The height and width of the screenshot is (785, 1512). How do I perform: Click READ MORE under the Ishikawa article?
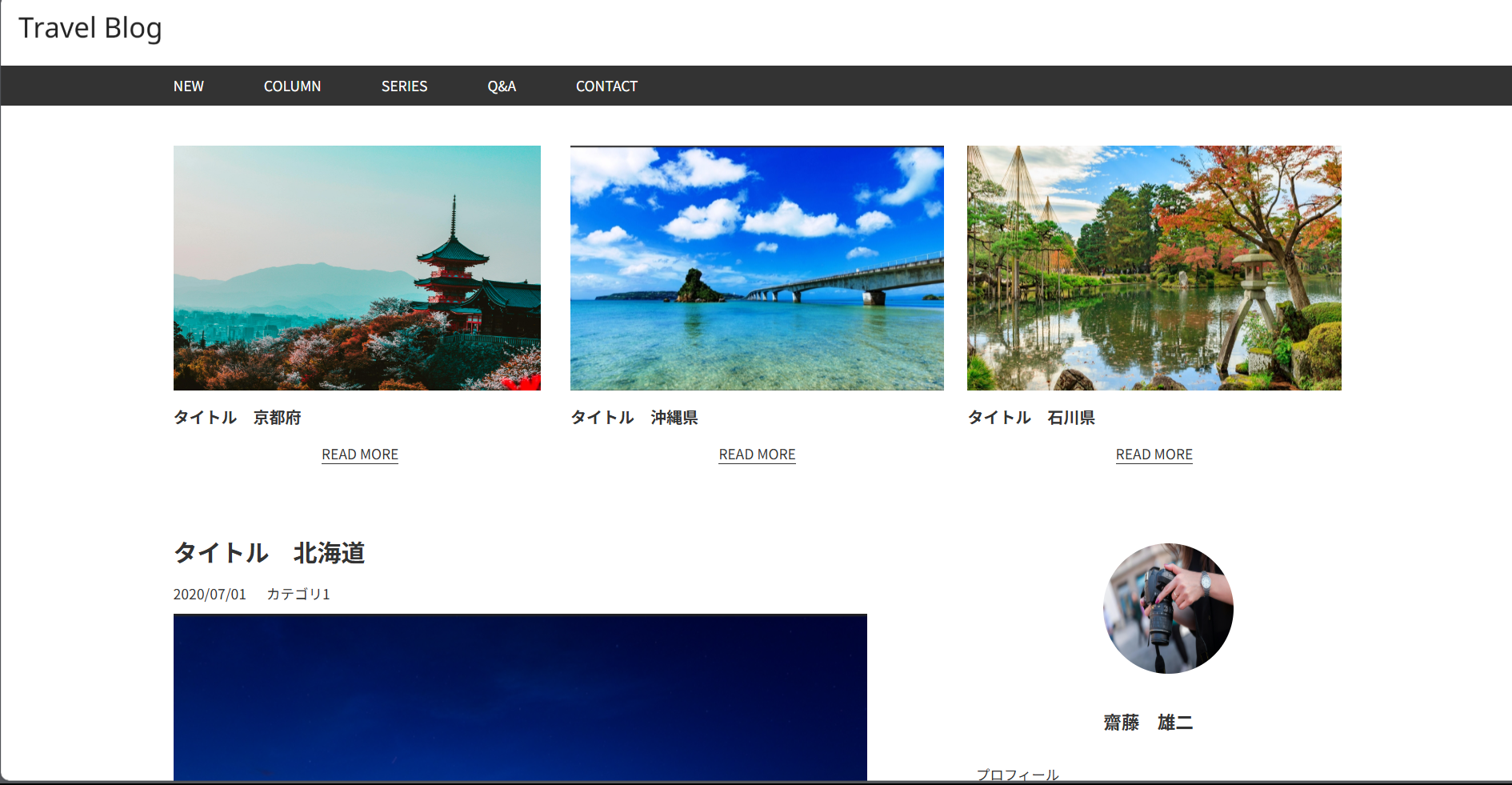[1154, 455]
